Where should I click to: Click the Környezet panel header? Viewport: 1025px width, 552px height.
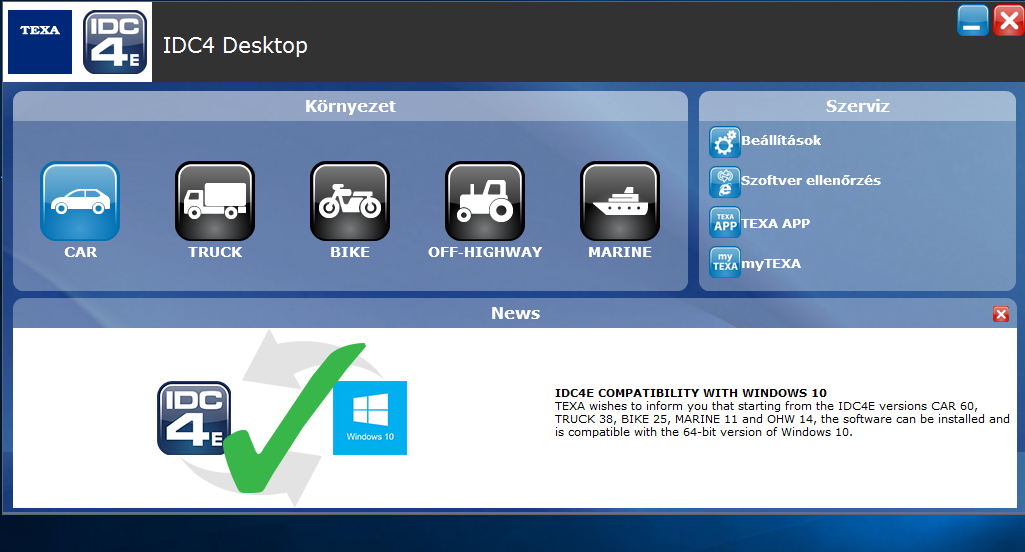coord(350,106)
